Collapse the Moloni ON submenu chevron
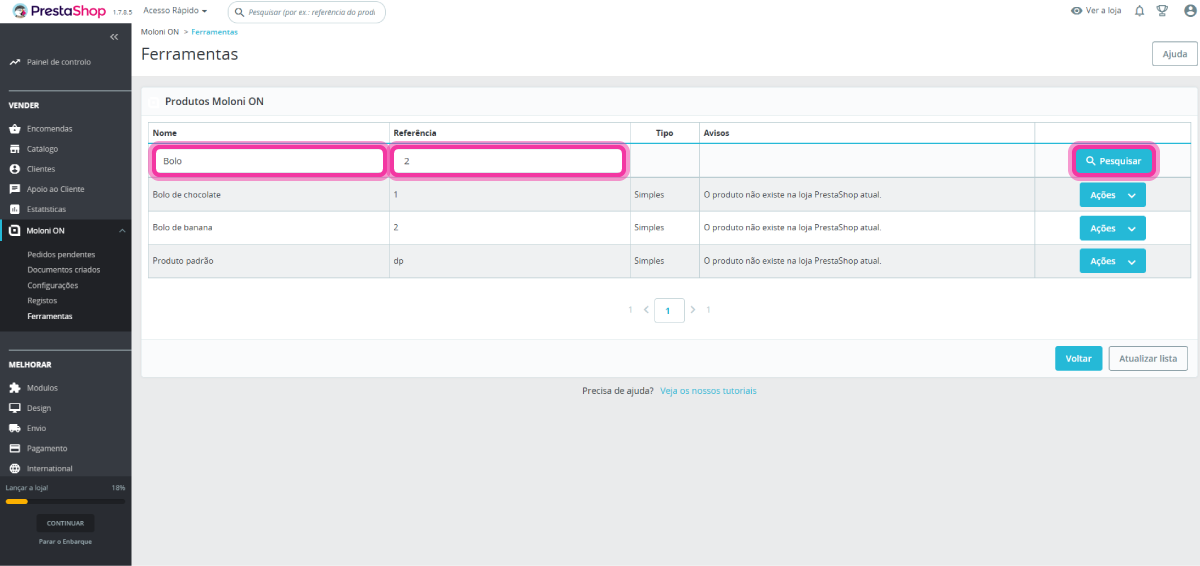The height and width of the screenshot is (566, 1200). (121, 231)
